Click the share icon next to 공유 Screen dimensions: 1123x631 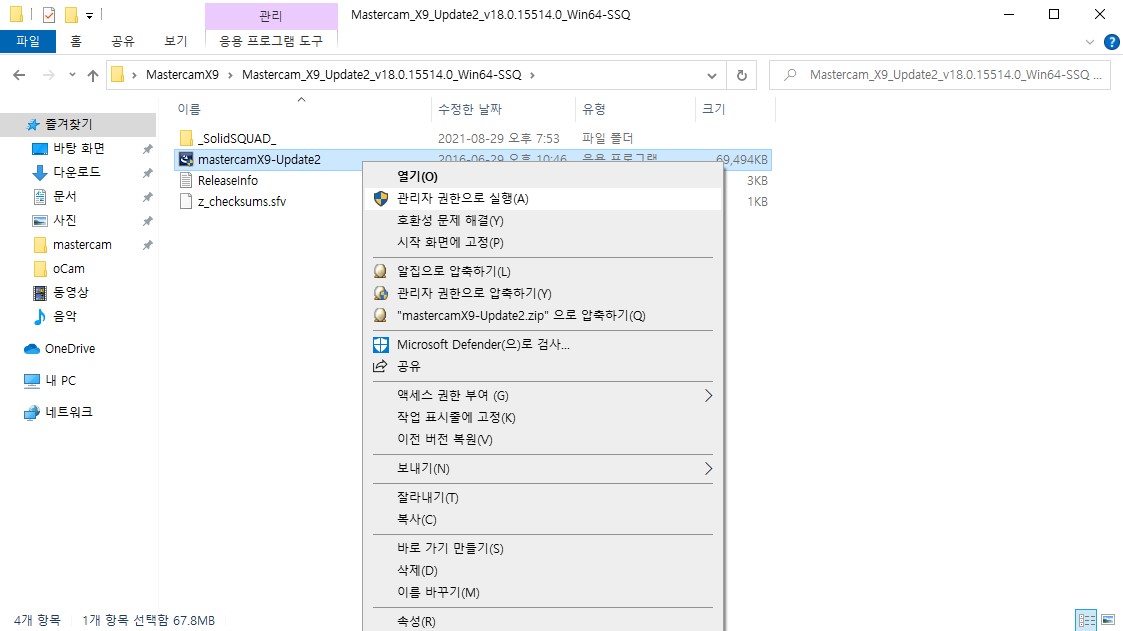click(x=380, y=366)
